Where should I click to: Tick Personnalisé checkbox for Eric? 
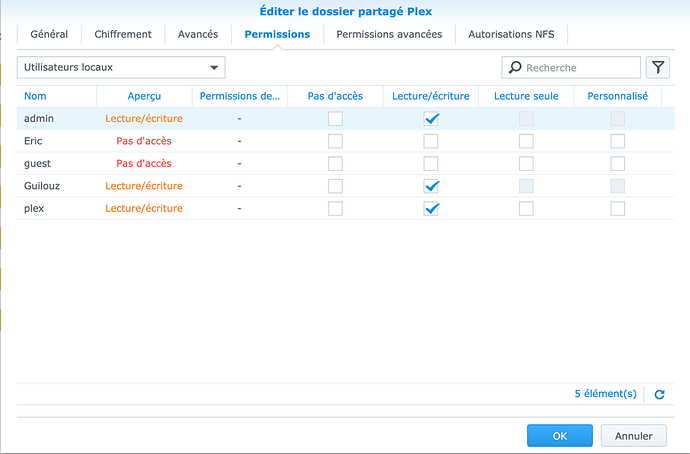tap(617, 141)
